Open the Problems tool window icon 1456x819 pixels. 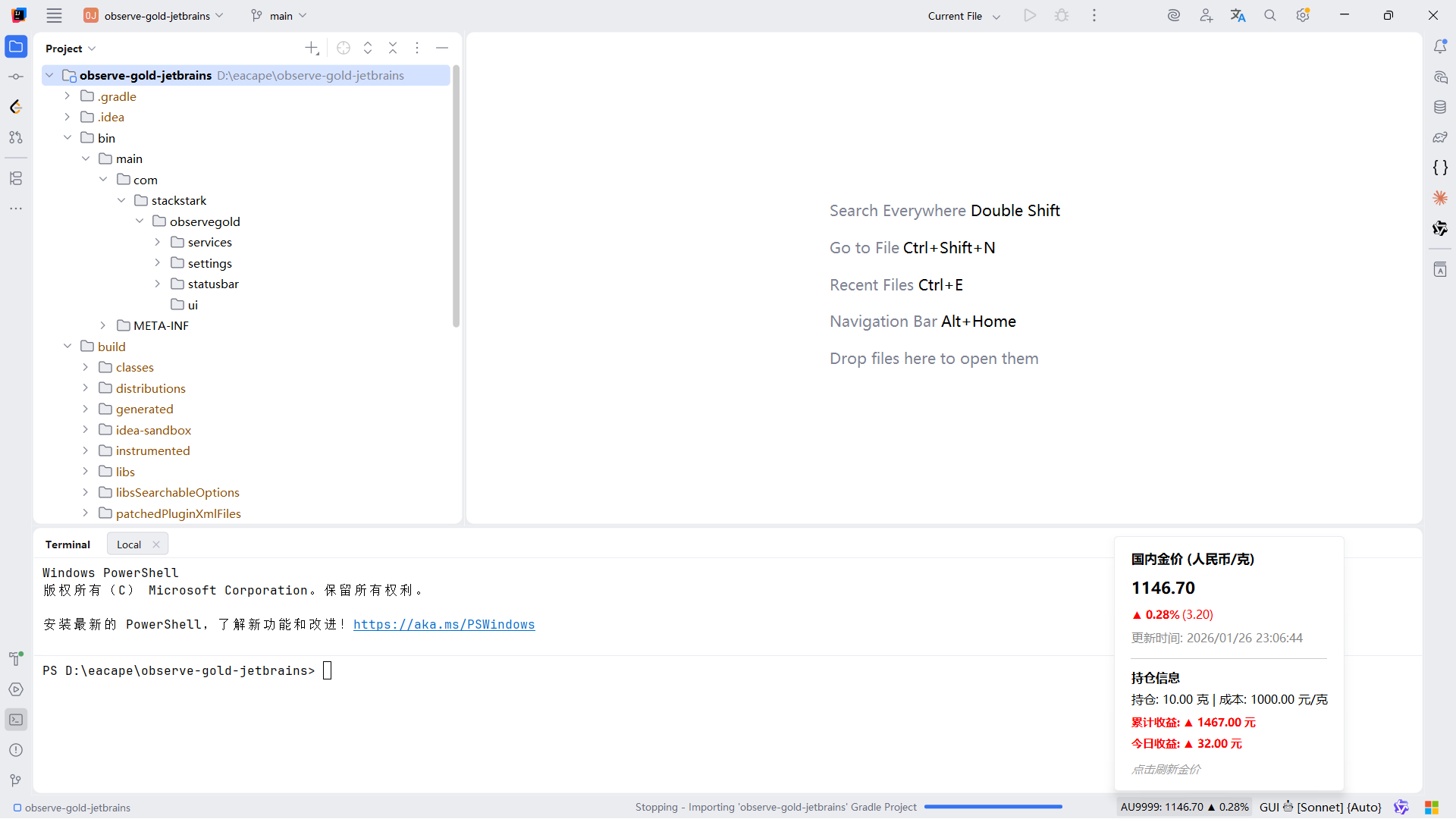pos(16,750)
